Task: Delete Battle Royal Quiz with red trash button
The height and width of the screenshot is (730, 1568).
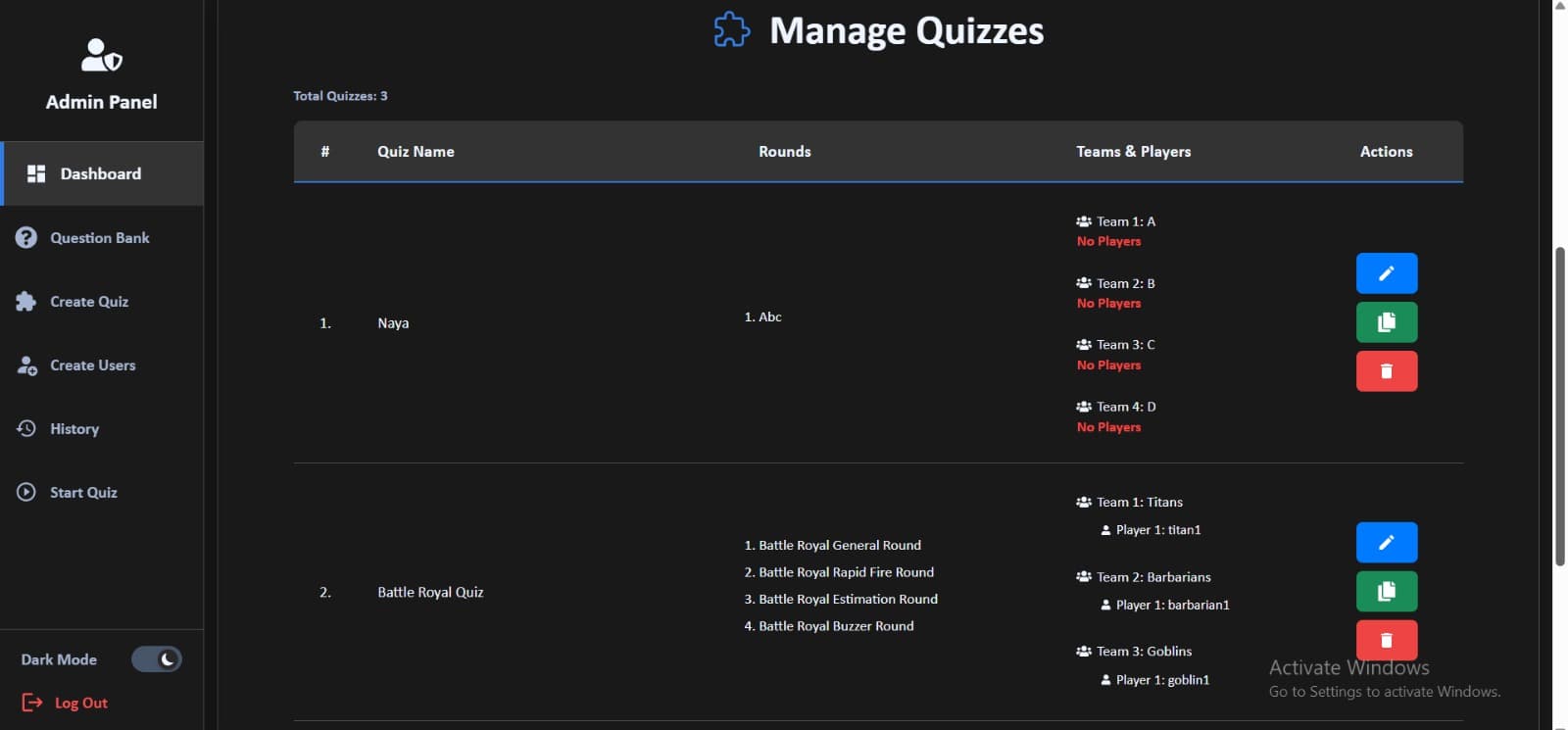Action: tap(1386, 640)
